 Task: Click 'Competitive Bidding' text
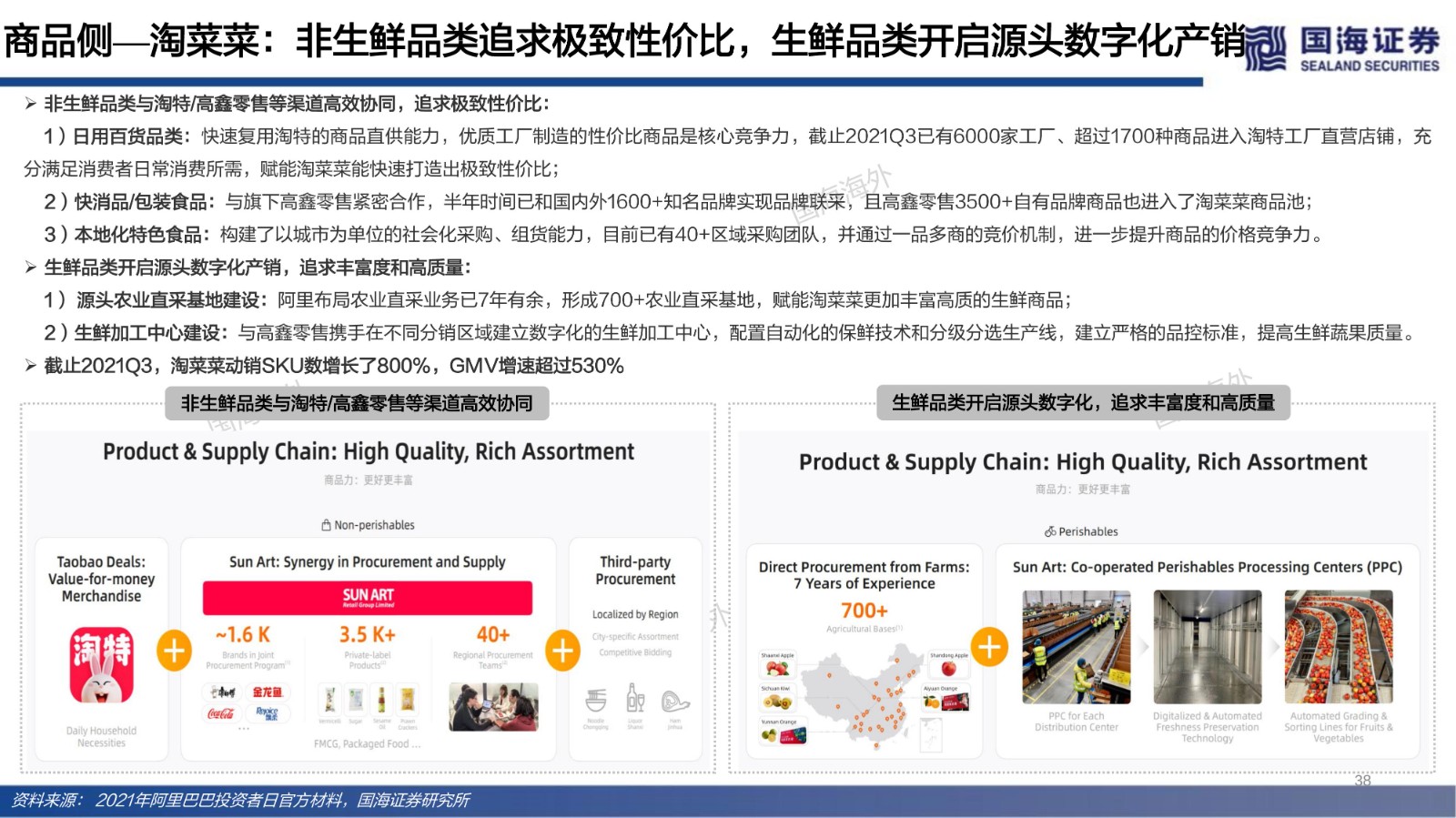point(635,652)
